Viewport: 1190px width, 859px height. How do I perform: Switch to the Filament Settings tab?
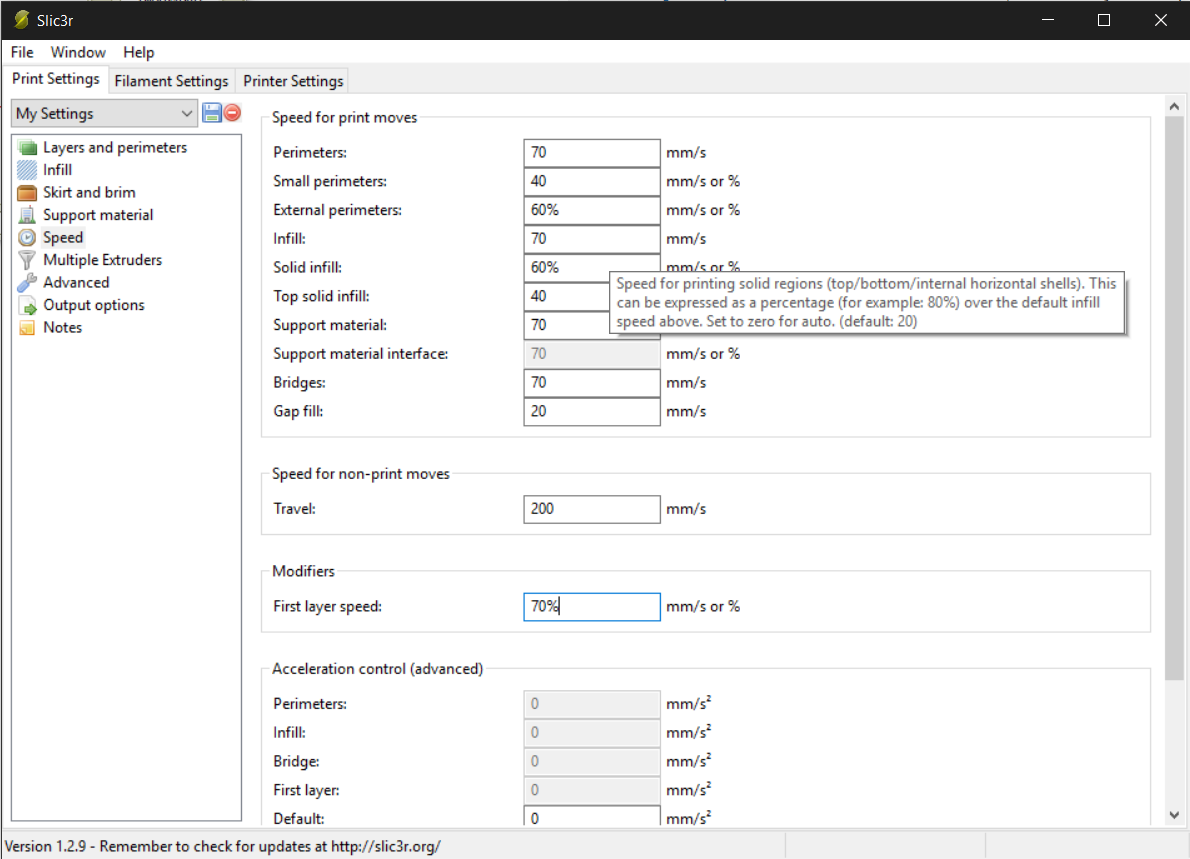(x=172, y=81)
